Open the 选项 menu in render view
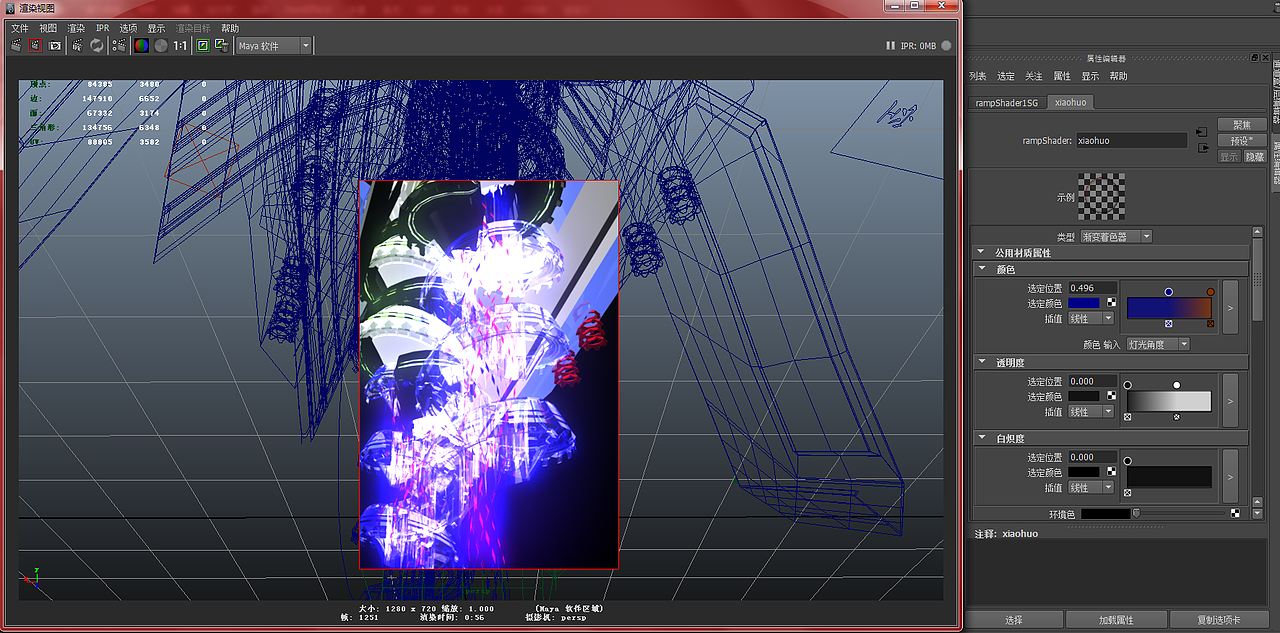Image resolution: width=1280 pixels, height=633 pixels. pyautogui.click(x=128, y=29)
